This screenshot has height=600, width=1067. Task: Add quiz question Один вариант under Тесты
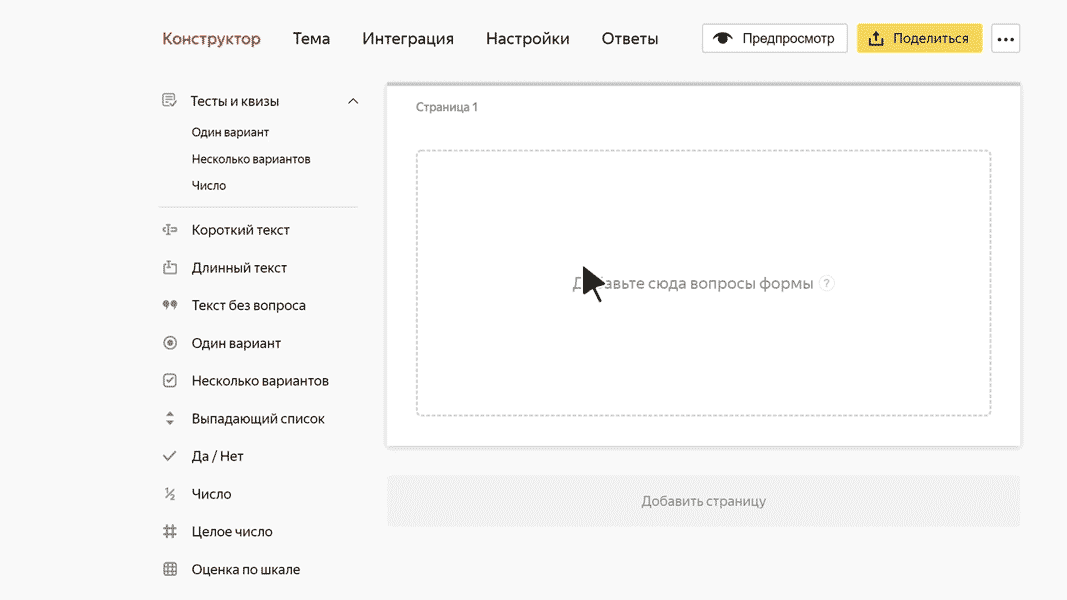tap(230, 132)
